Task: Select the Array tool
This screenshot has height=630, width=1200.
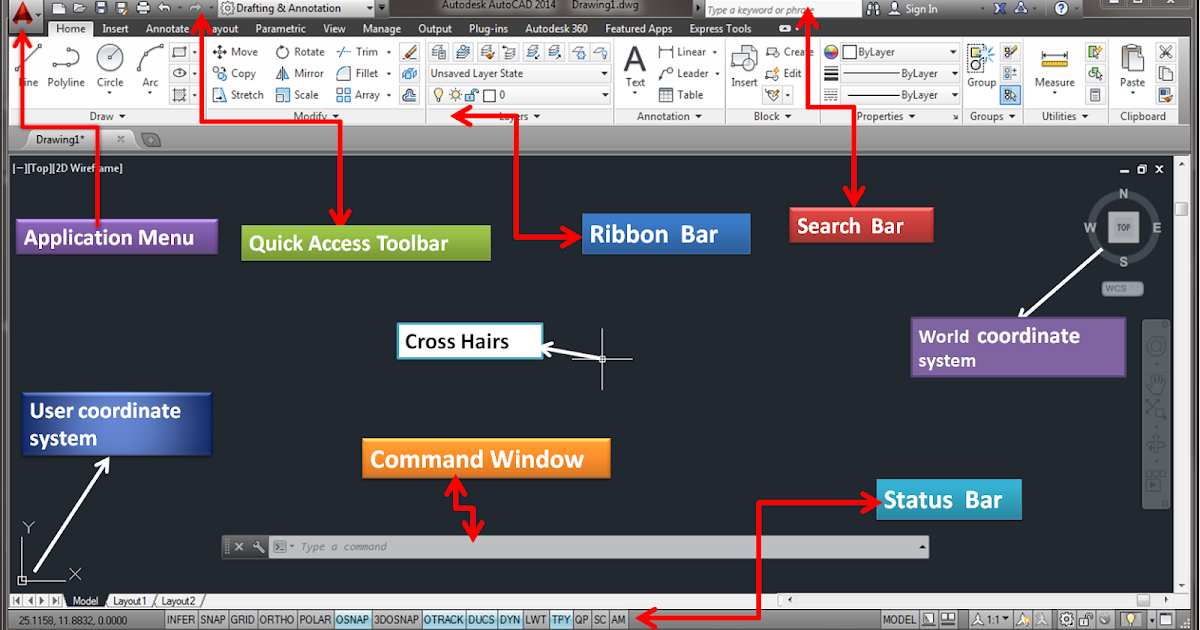Action: tap(358, 95)
